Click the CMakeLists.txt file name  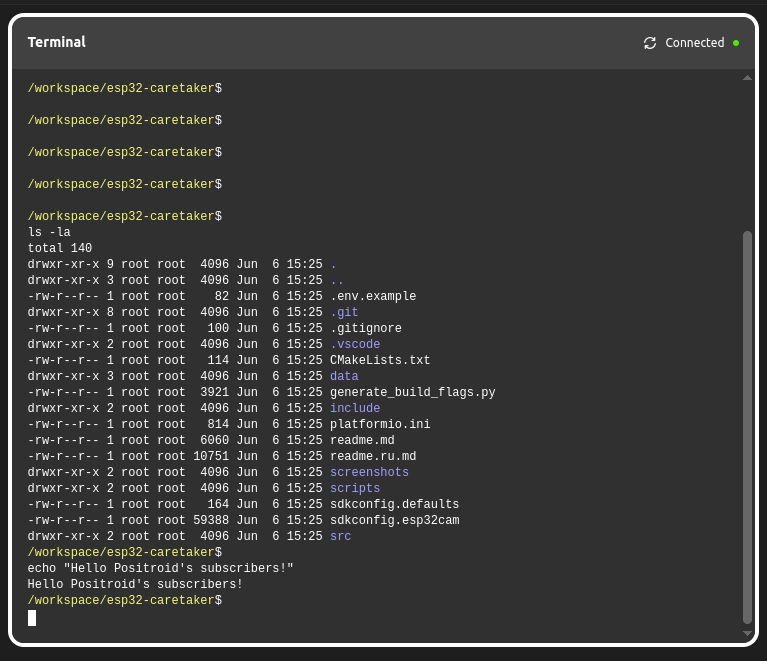380,360
